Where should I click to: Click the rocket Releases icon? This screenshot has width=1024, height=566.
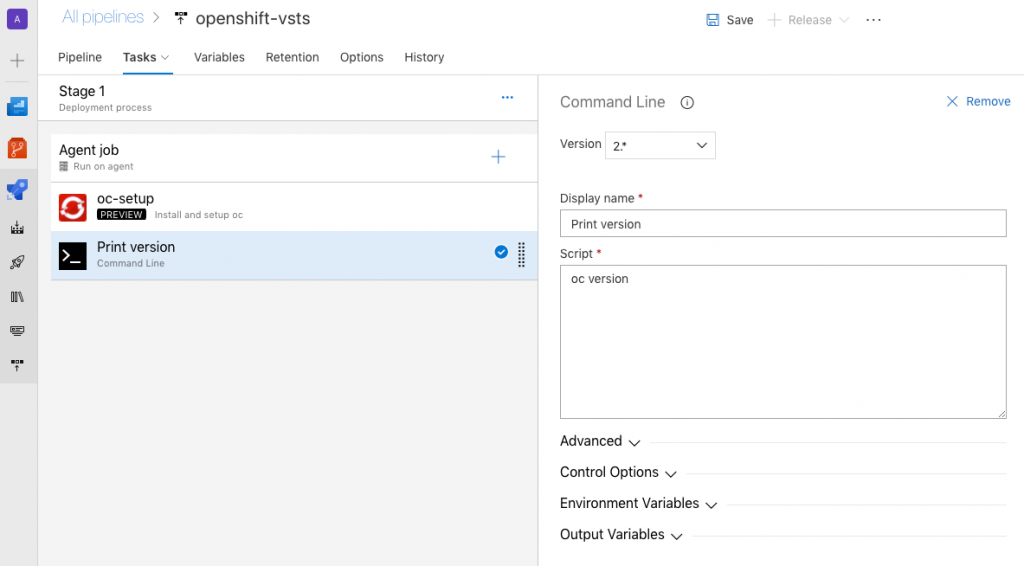point(18,262)
